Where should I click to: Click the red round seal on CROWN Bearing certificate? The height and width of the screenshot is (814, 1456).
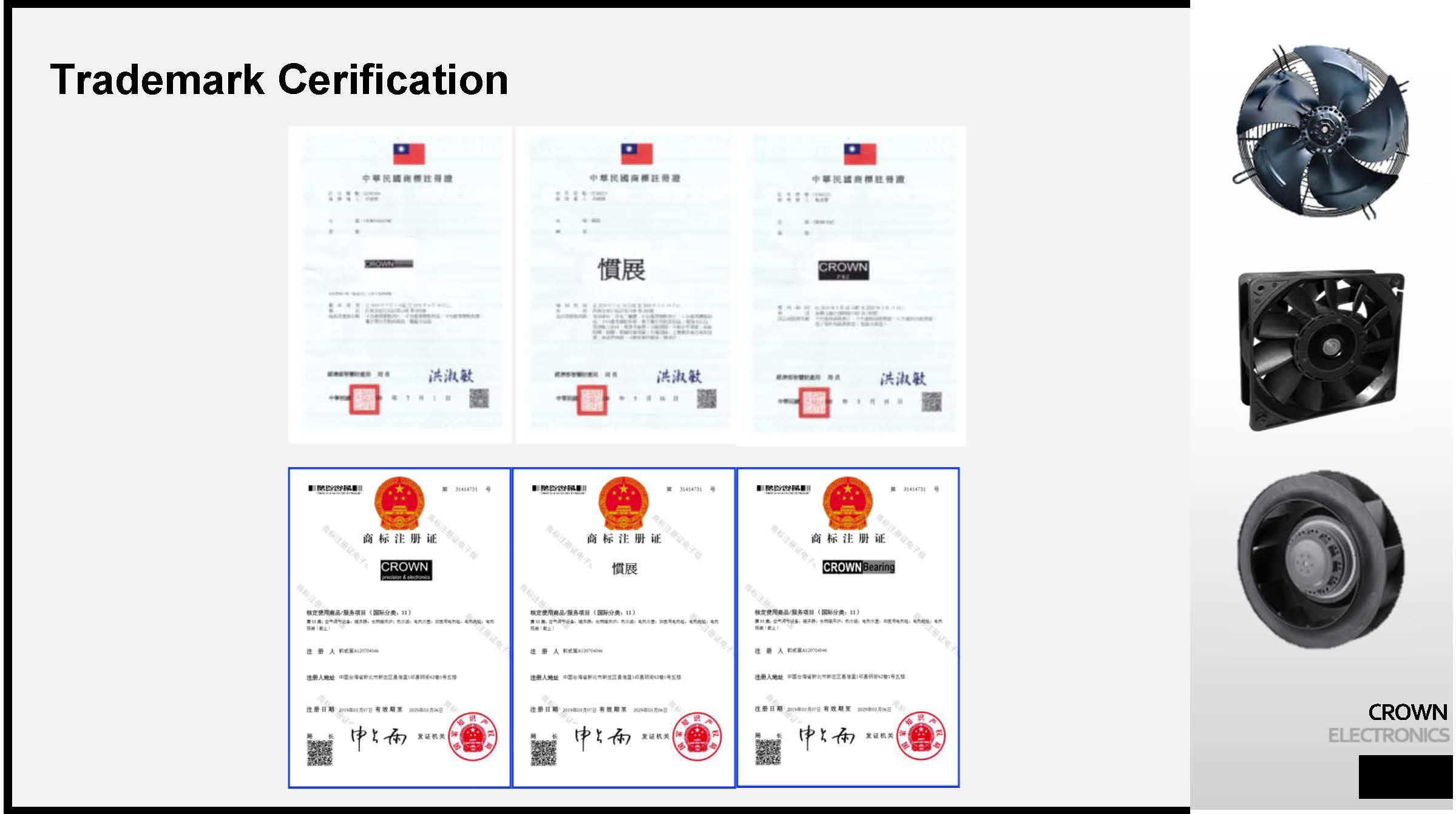[x=921, y=736]
